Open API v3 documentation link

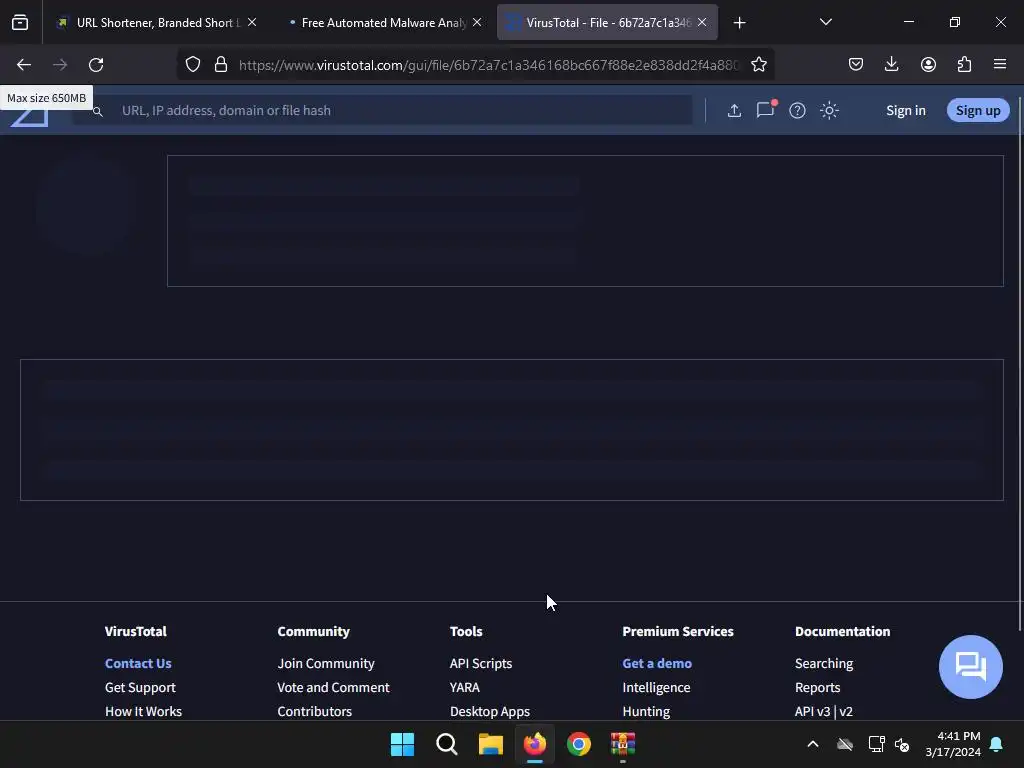click(812, 711)
